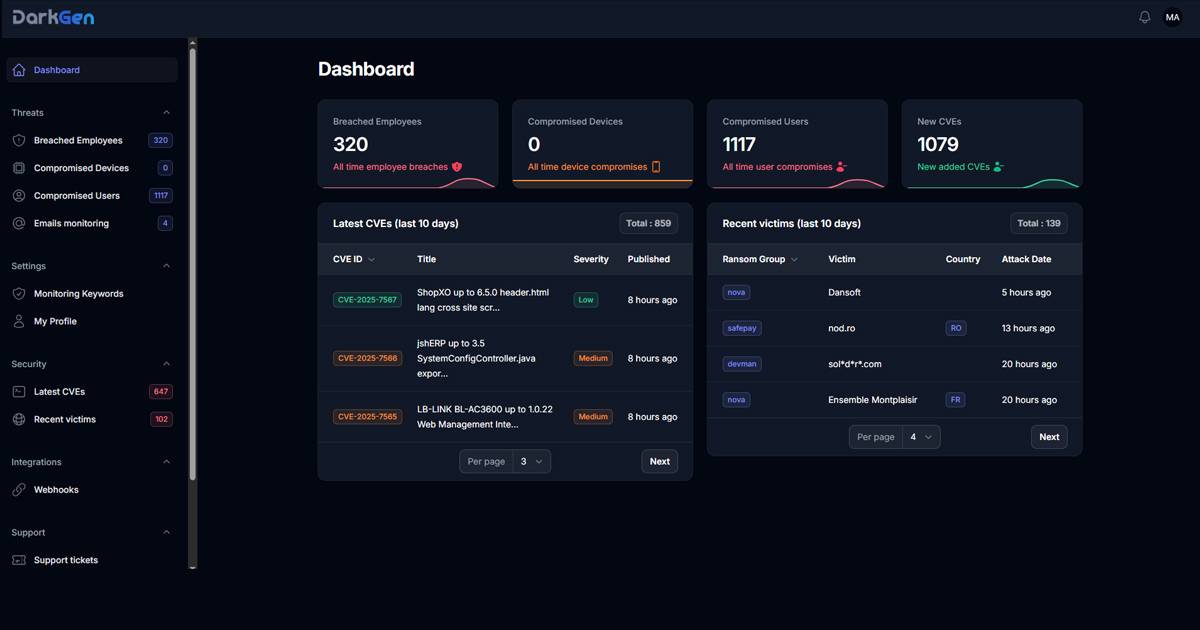
Task: Sort by CVE ID column arrow
Action: (372, 260)
